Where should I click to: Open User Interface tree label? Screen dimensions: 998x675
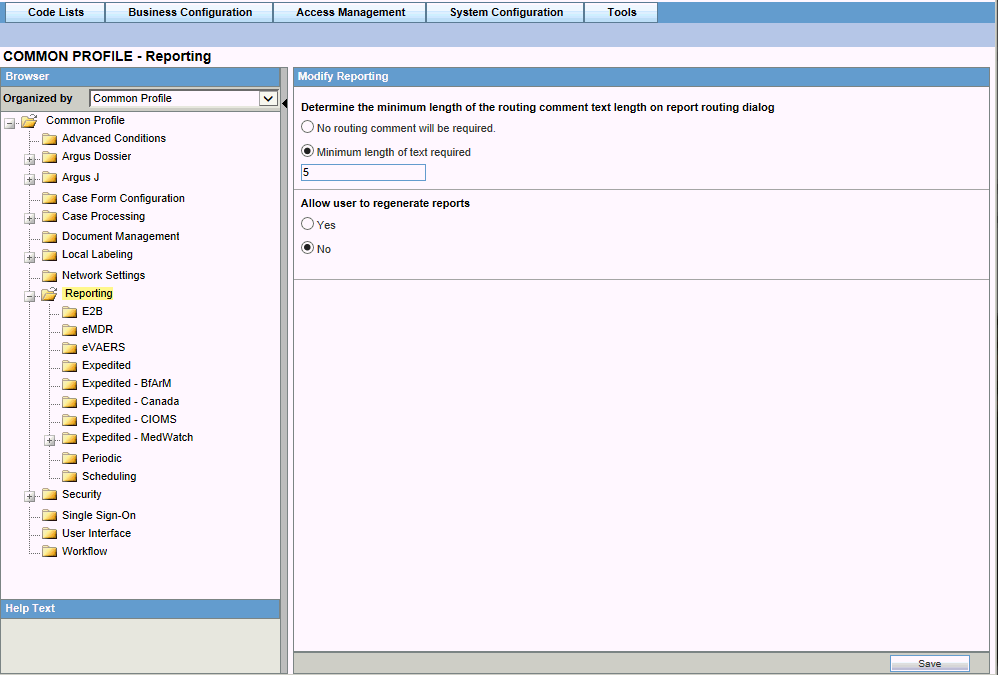[x=96, y=533]
